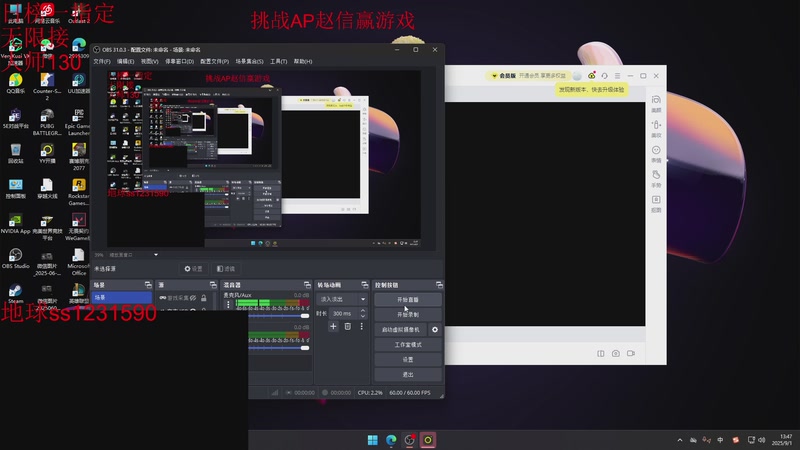Click the source properties gear button
This screenshot has width=800, height=450.
click(x=193, y=268)
